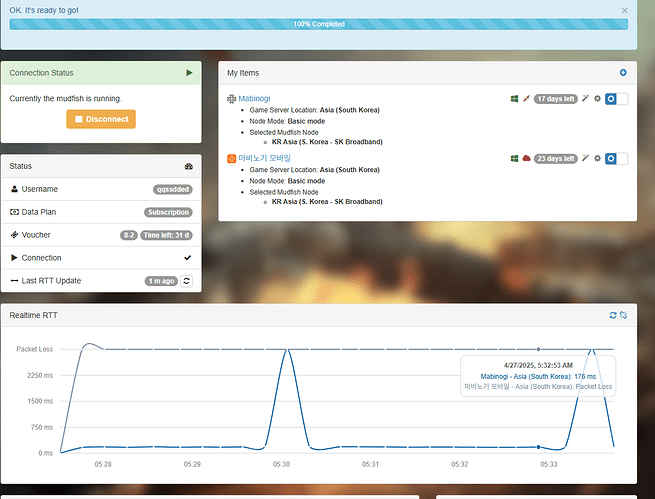Click the '0 ms' axis label
Image resolution: width=655 pixels, height=499 pixels.
pos(46,453)
